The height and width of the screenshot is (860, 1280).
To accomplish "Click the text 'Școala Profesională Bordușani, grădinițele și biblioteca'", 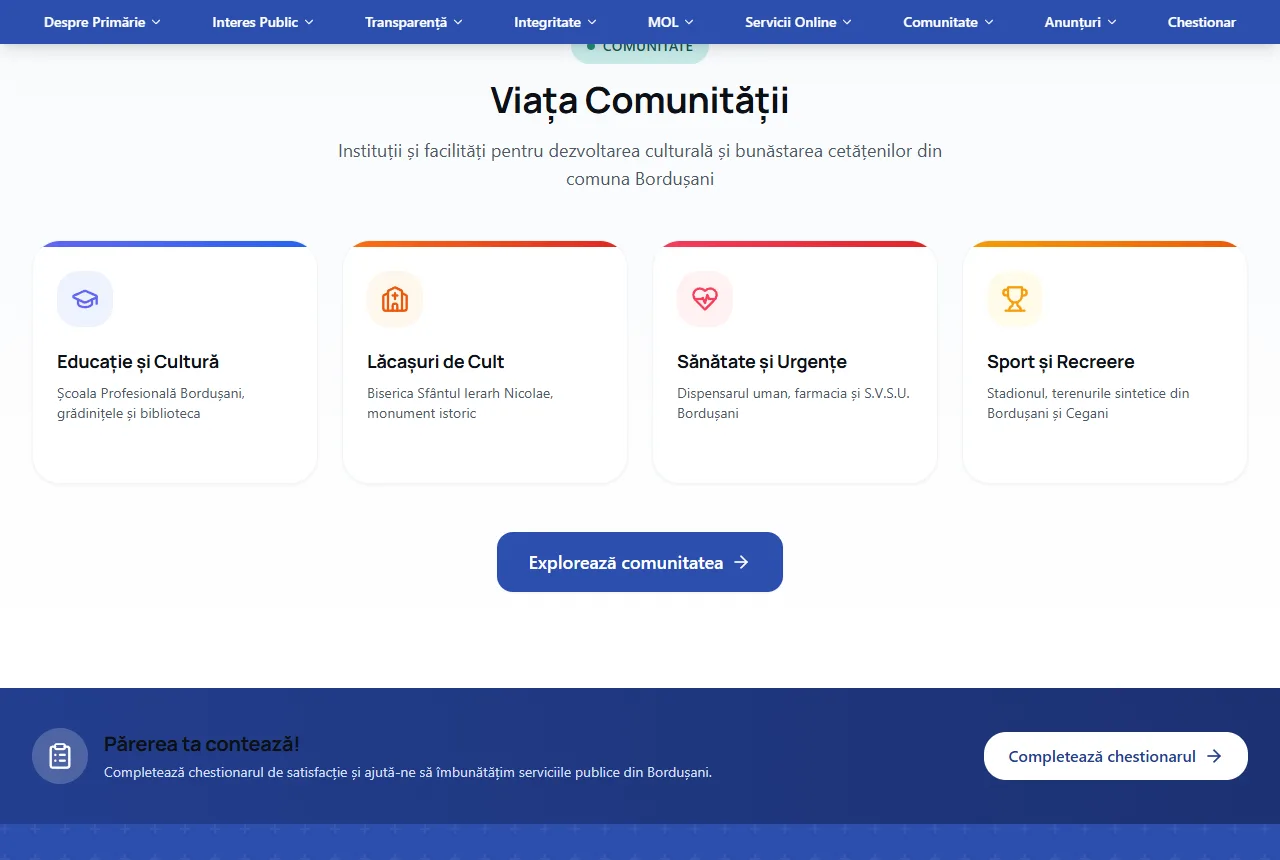I will (x=151, y=403).
